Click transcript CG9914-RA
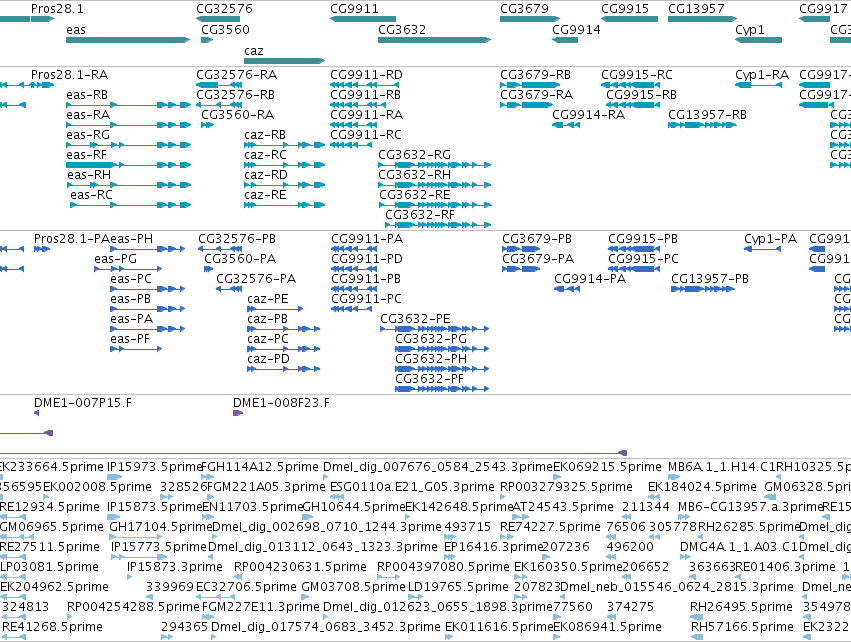The image size is (851, 642). coord(588,115)
